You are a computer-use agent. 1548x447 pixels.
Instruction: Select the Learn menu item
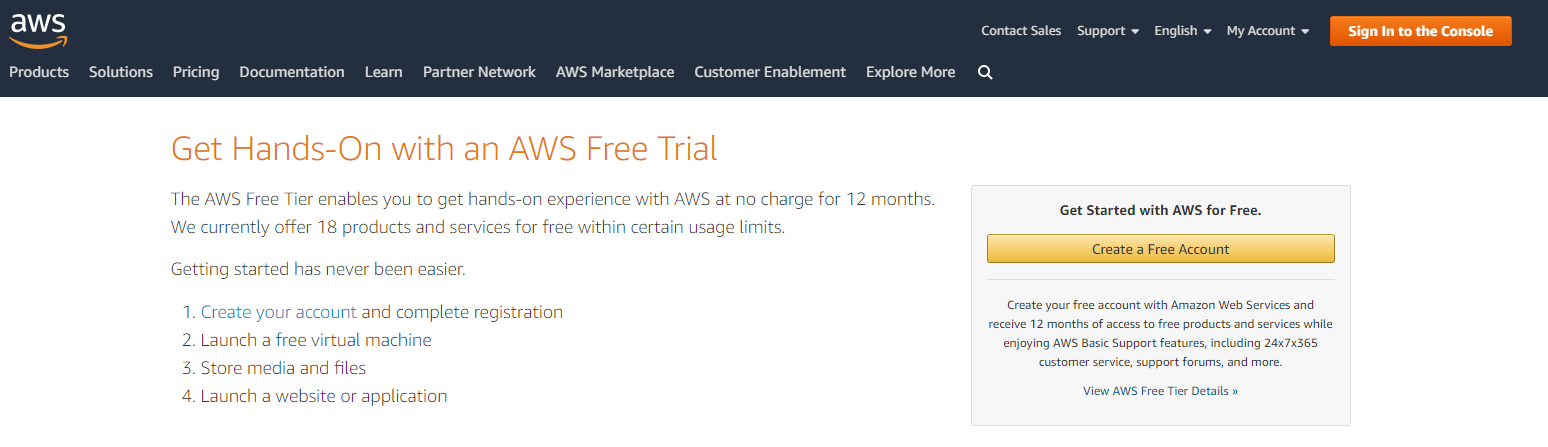[384, 72]
